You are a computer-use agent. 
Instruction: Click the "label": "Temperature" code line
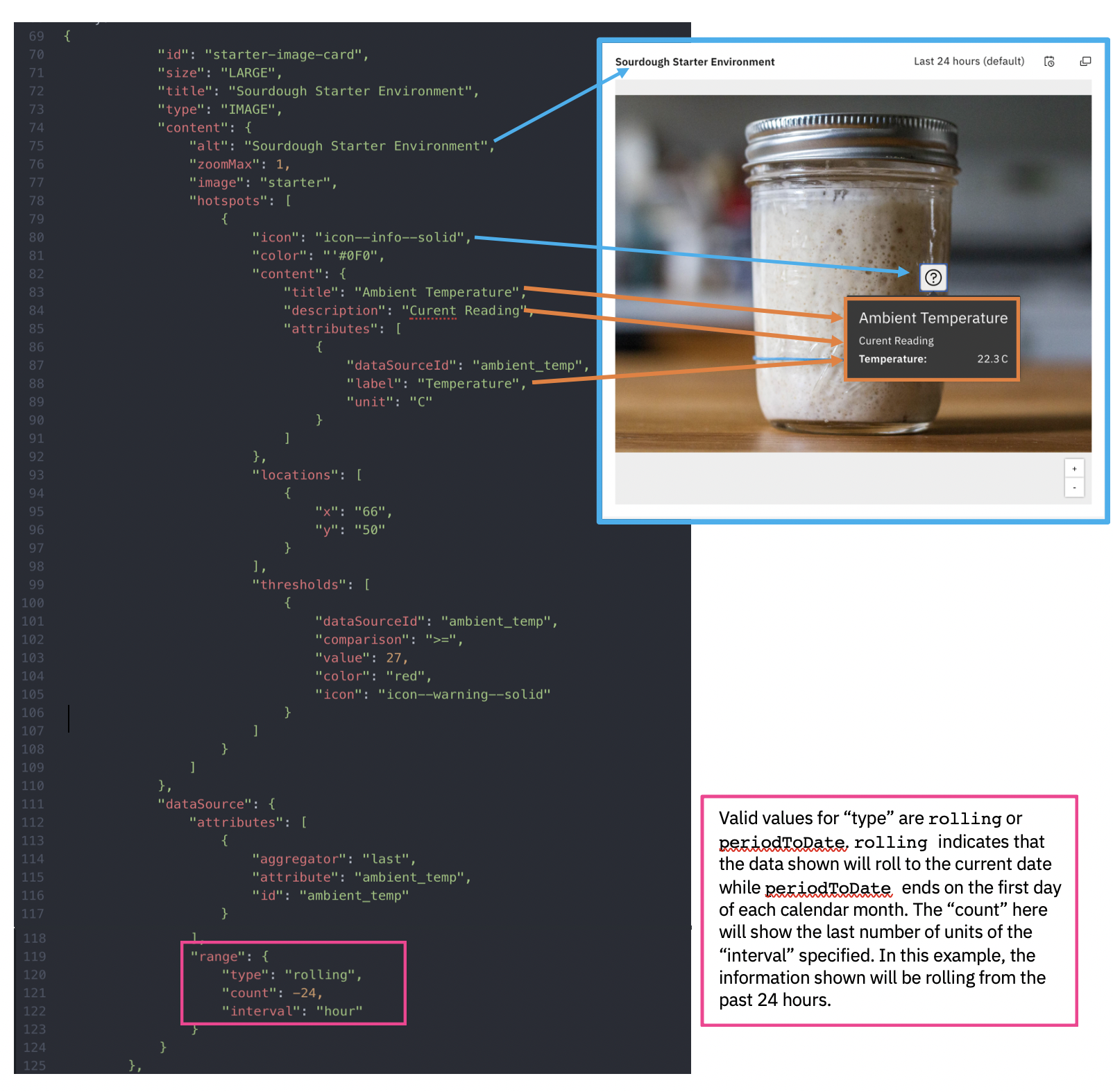(436, 383)
